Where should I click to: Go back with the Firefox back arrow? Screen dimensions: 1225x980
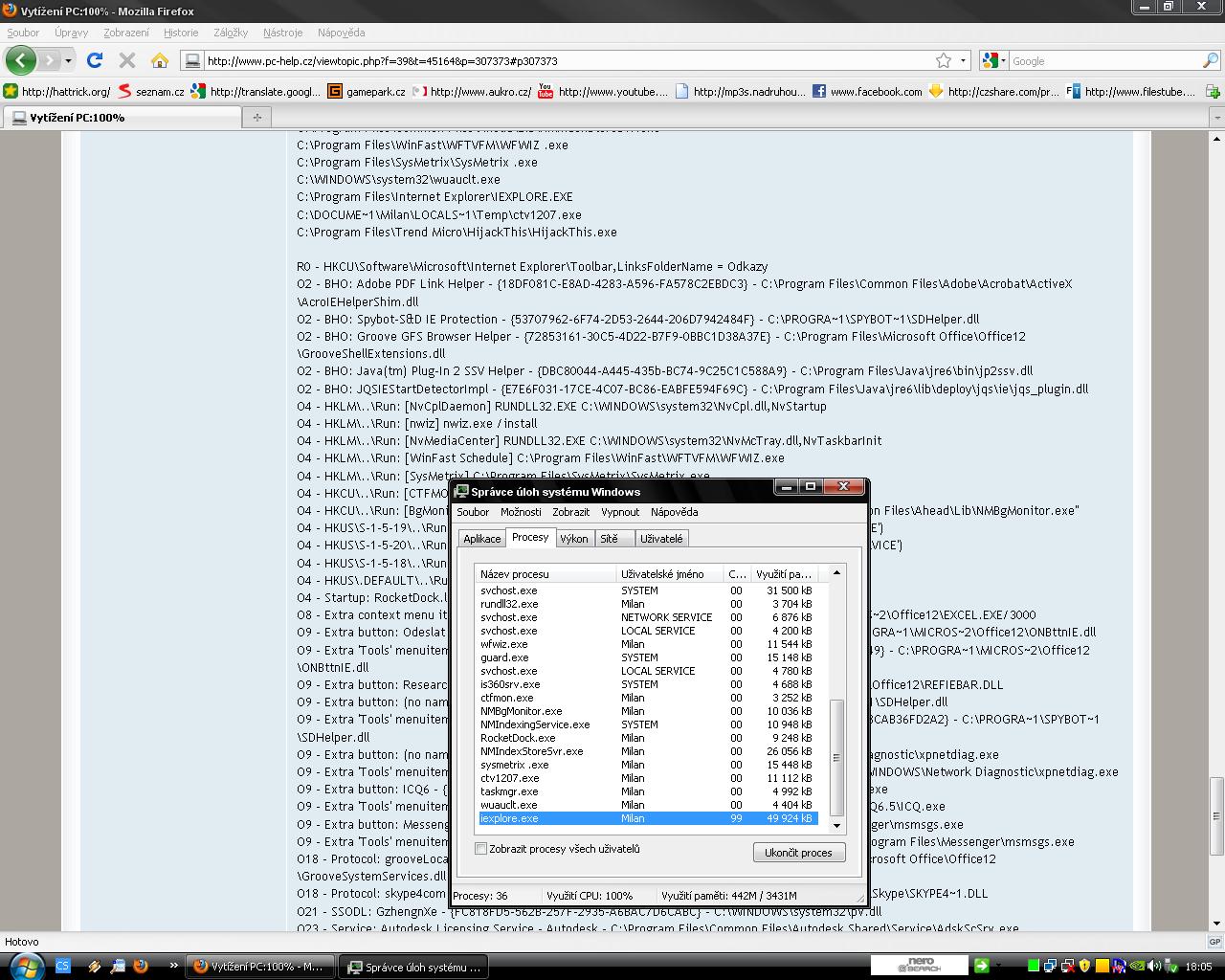tap(21, 60)
